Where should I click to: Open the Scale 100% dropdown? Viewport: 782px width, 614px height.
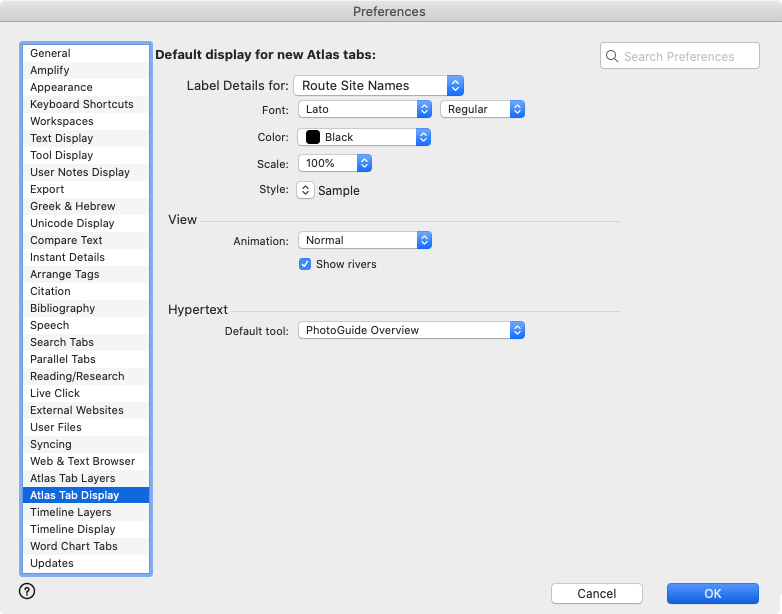tap(335, 162)
